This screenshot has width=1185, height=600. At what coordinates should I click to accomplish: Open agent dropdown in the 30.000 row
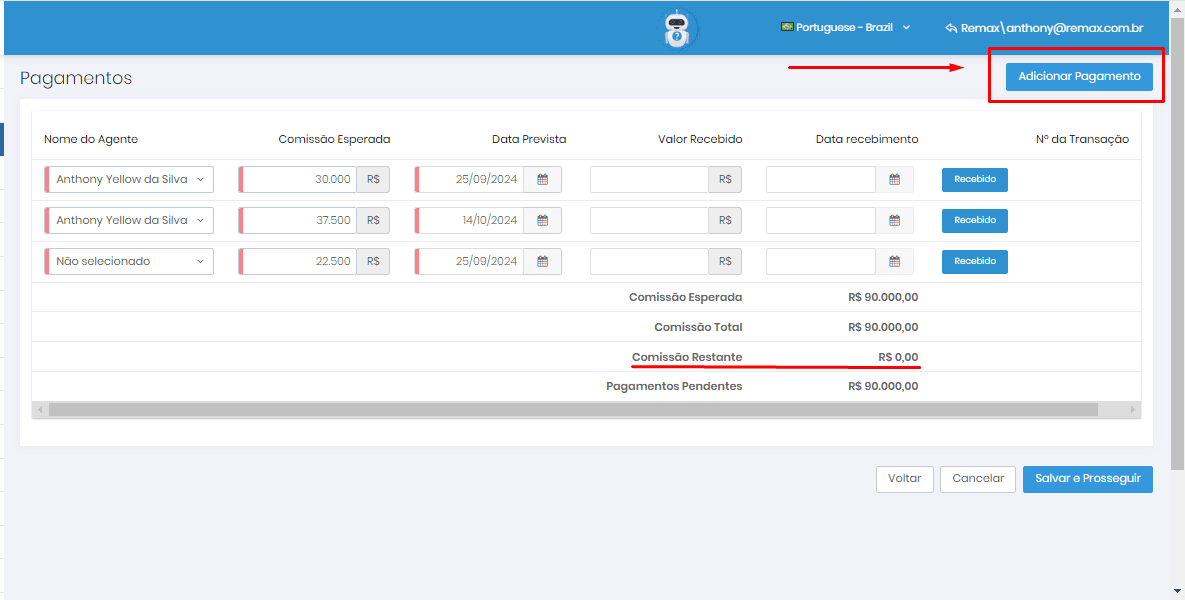[129, 180]
